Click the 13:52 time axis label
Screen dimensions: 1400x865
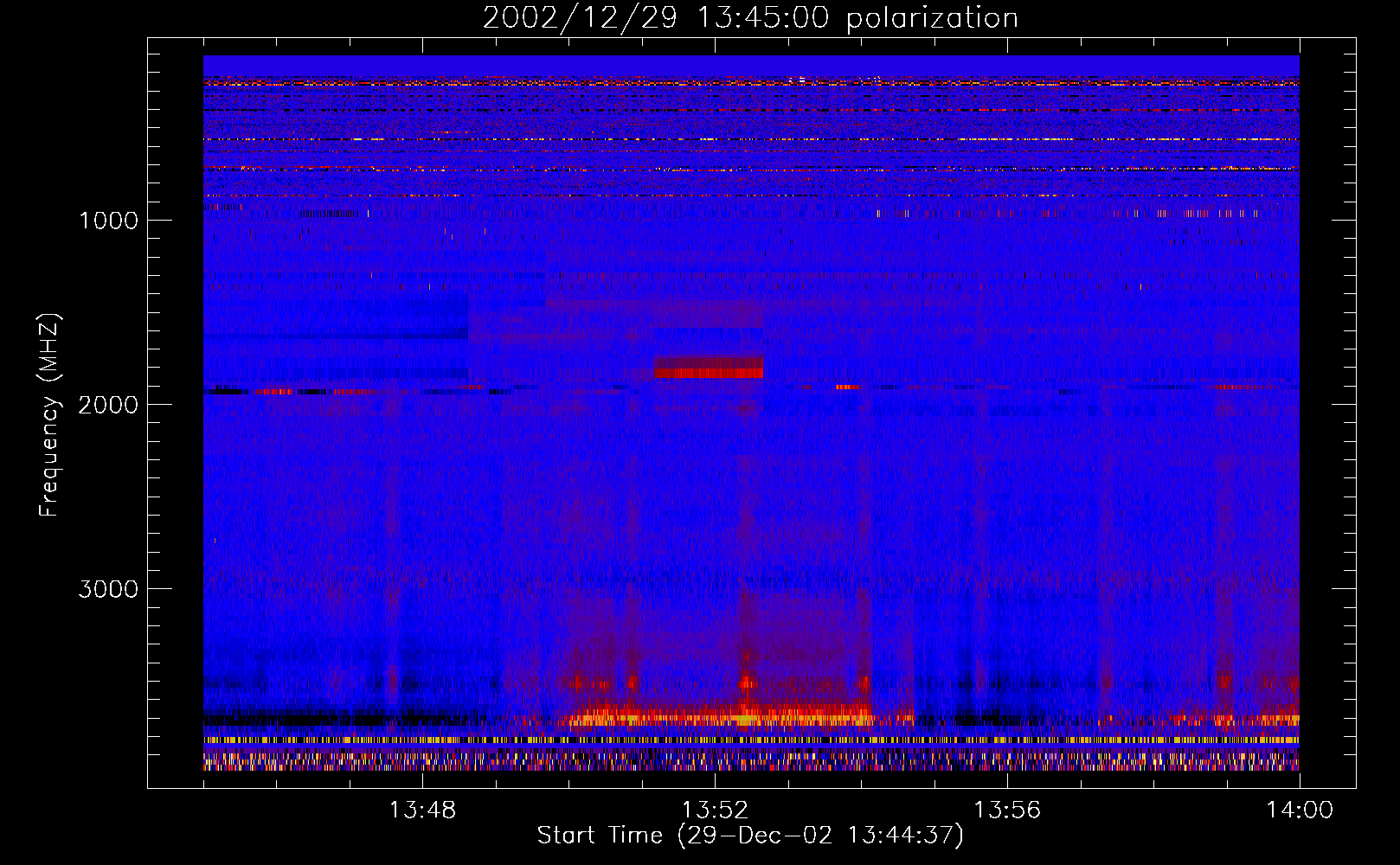coord(715,811)
